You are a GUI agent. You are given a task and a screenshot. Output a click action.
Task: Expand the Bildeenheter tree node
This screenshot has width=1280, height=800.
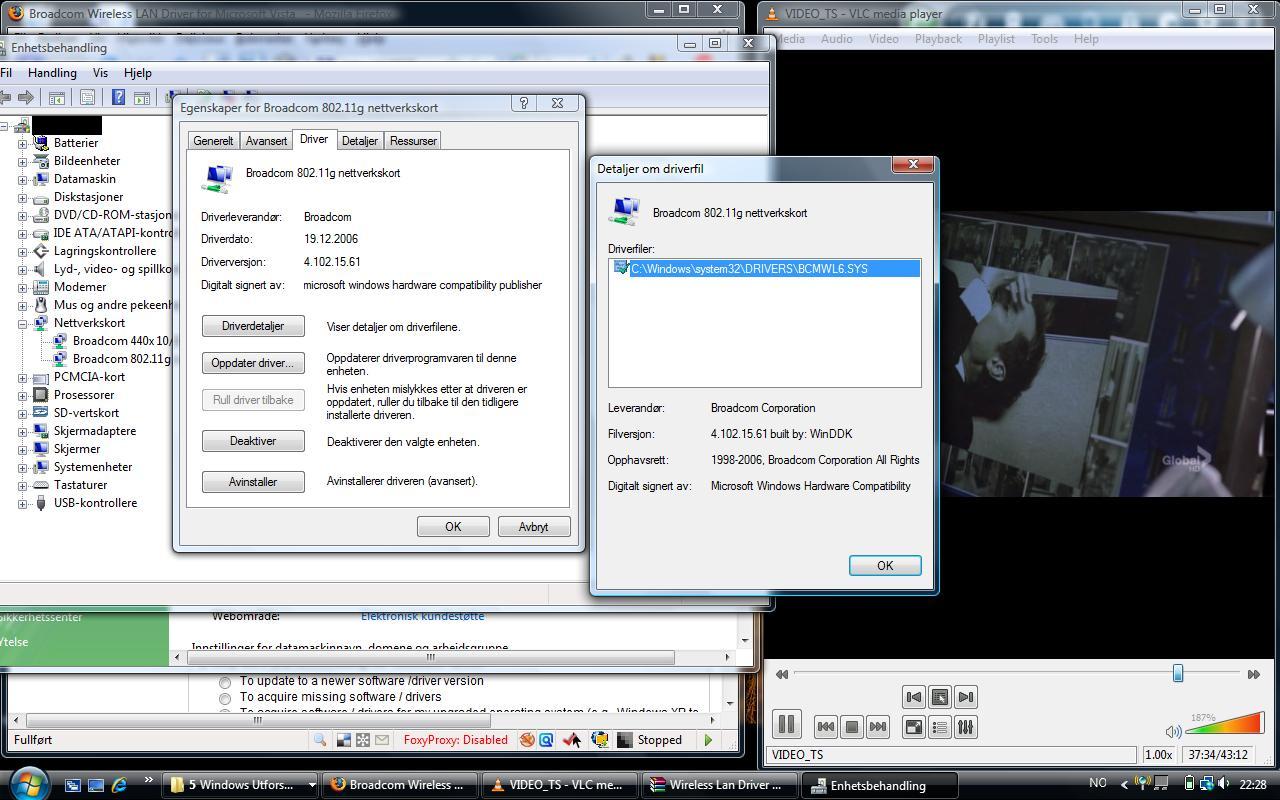pos(22,161)
